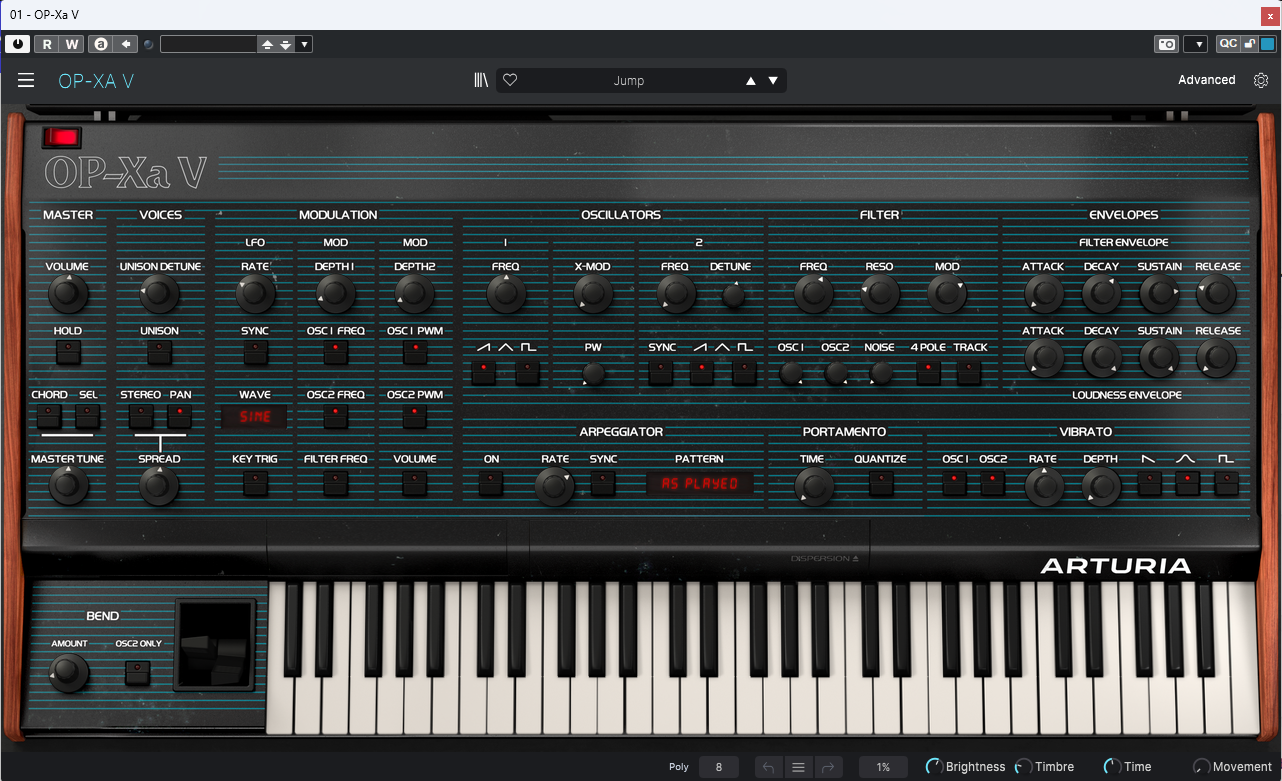Image resolution: width=1282 pixels, height=781 pixels.
Task: Toggle portamento QUANTIZE button
Action: coord(880,484)
